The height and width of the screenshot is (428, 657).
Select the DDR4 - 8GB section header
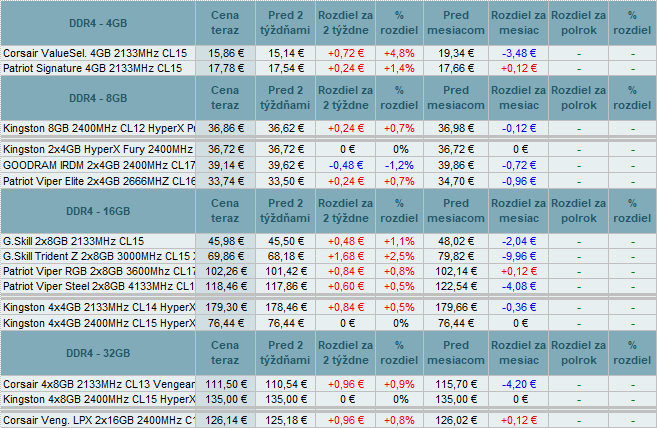click(x=98, y=98)
